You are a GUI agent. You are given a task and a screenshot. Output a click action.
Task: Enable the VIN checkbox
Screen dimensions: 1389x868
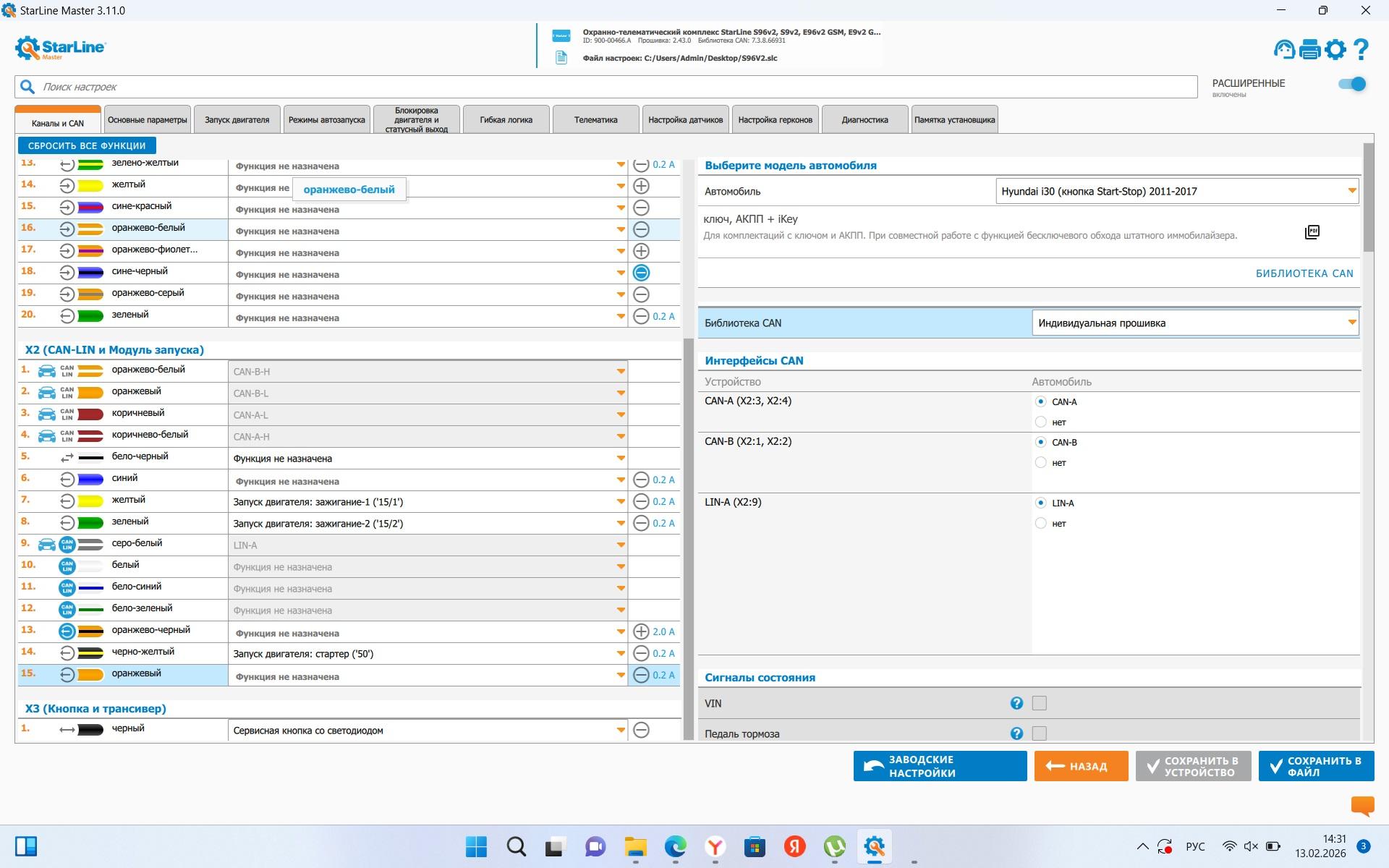(x=1040, y=703)
